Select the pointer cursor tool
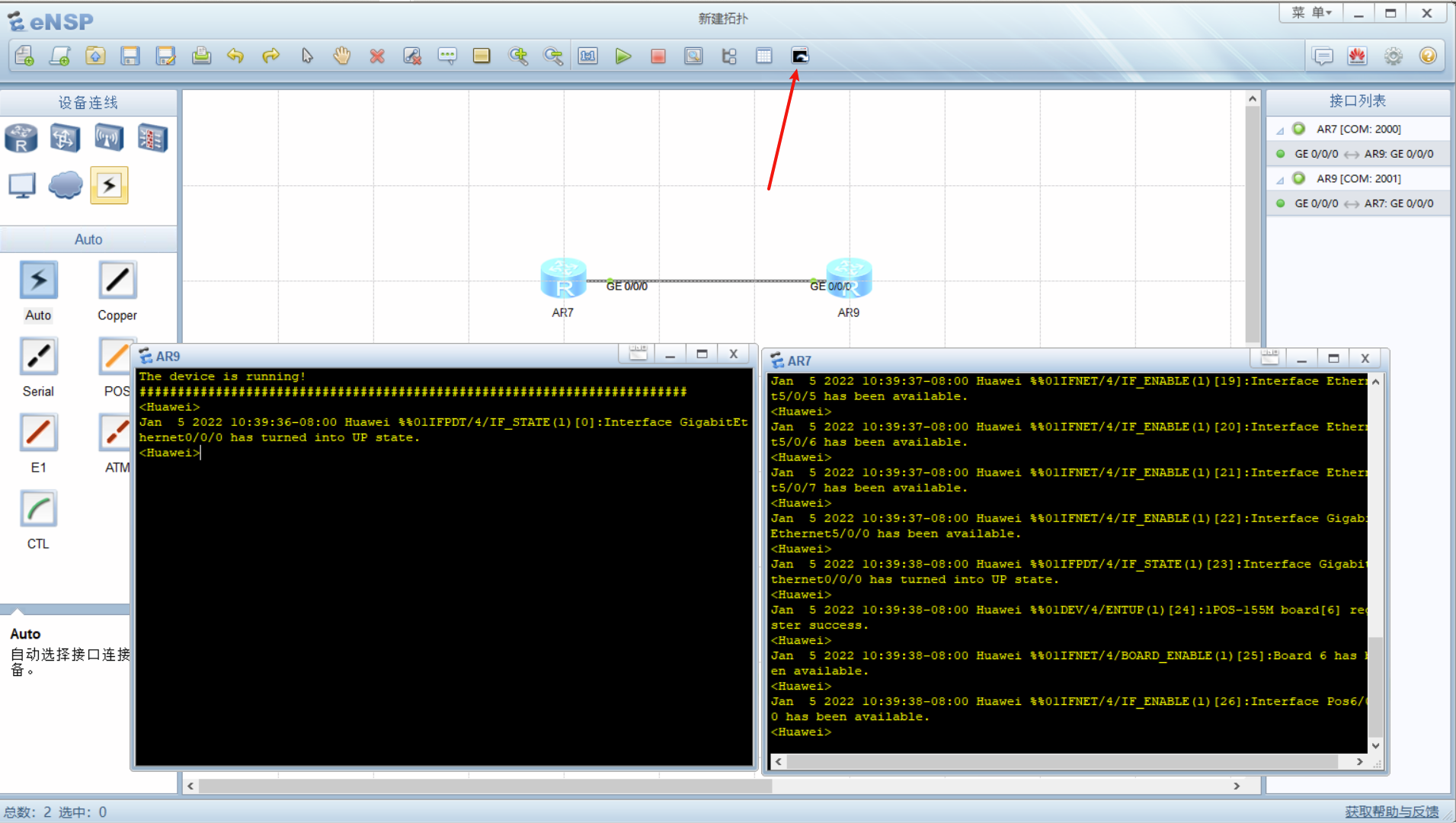The image size is (1456, 823). (x=307, y=56)
